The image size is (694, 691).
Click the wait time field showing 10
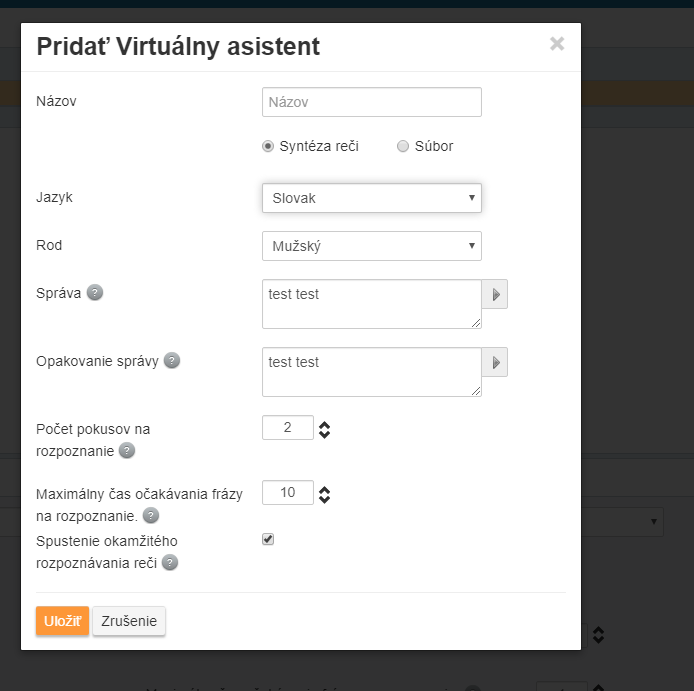[x=288, y=492]
